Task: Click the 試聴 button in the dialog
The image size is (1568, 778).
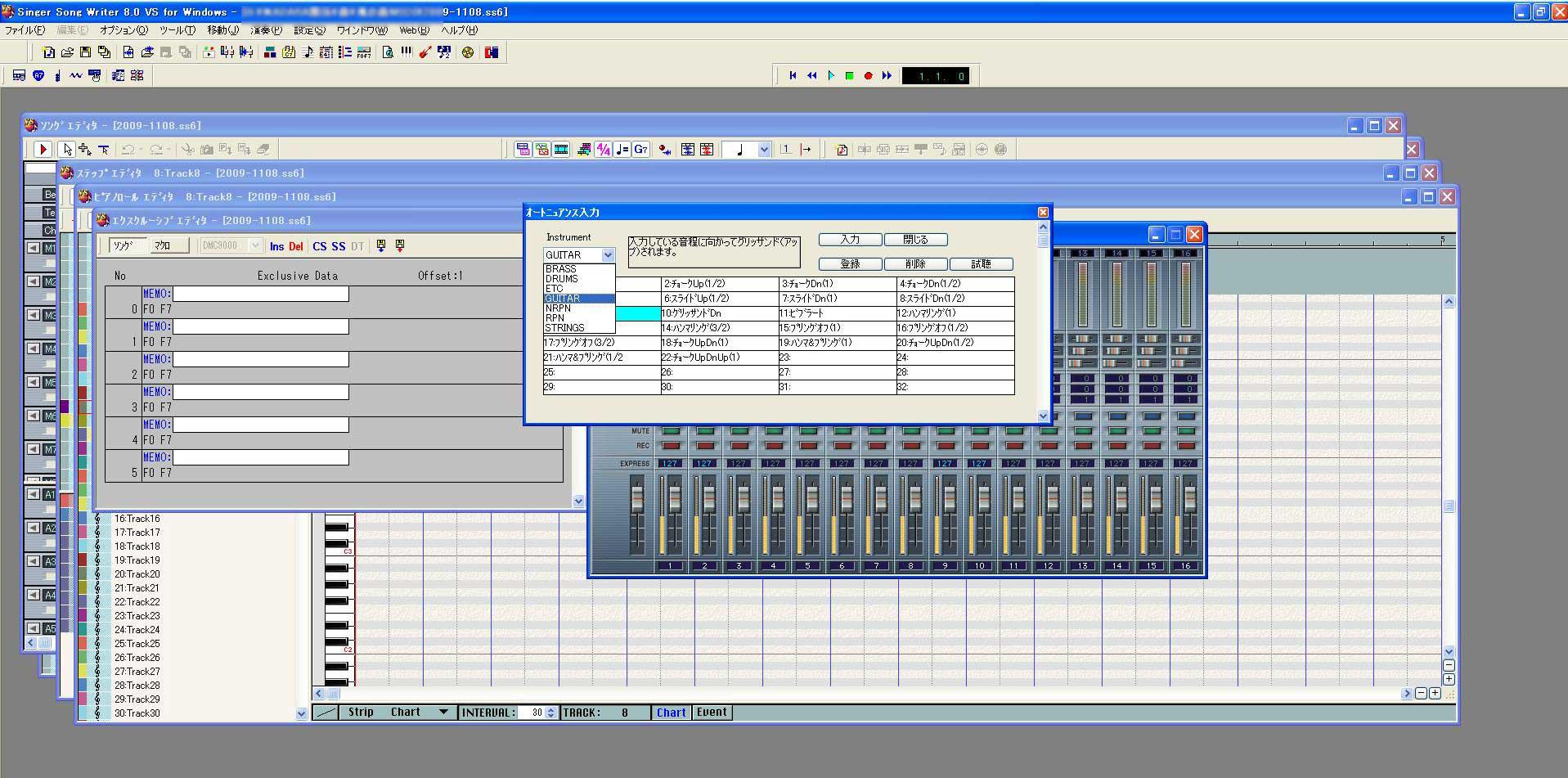Action: 982,264
